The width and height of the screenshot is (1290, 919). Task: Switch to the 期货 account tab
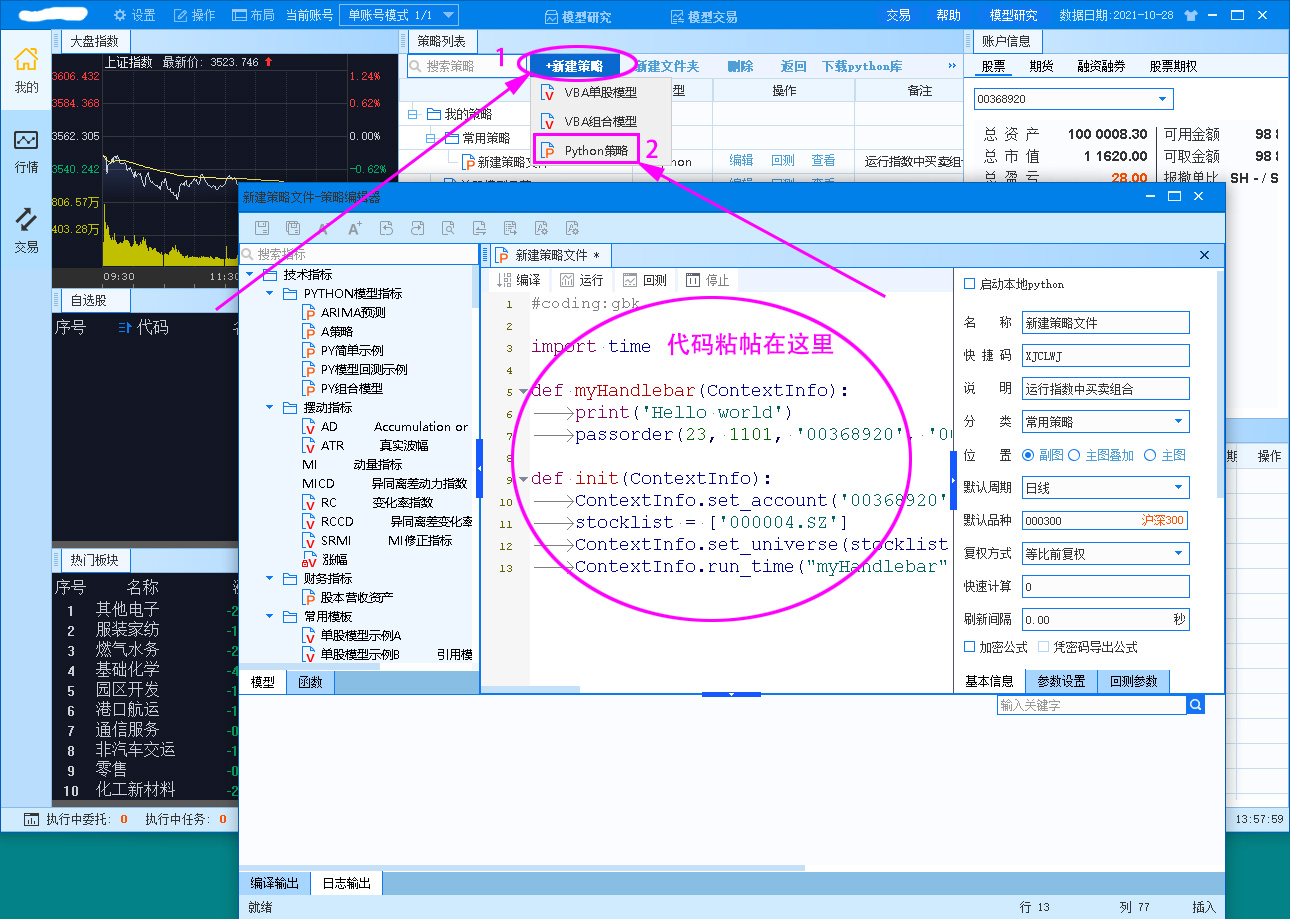pos(1041,66)
